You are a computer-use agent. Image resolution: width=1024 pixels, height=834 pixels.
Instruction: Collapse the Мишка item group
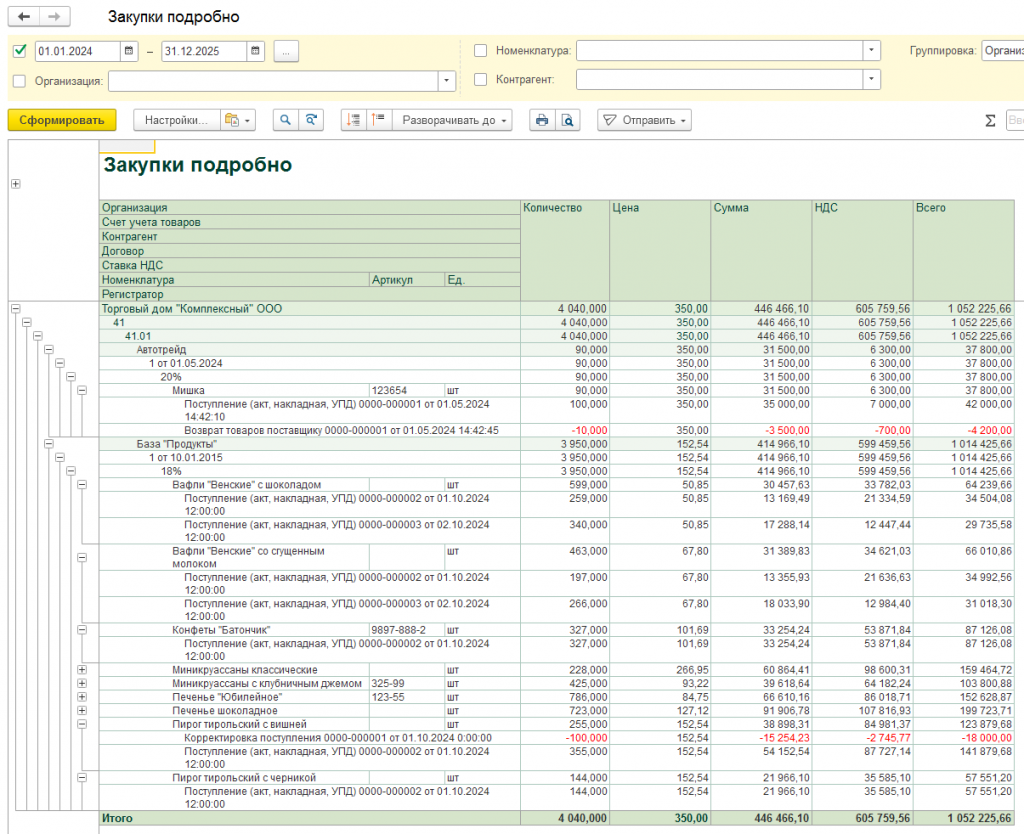(x=82, y=390)
